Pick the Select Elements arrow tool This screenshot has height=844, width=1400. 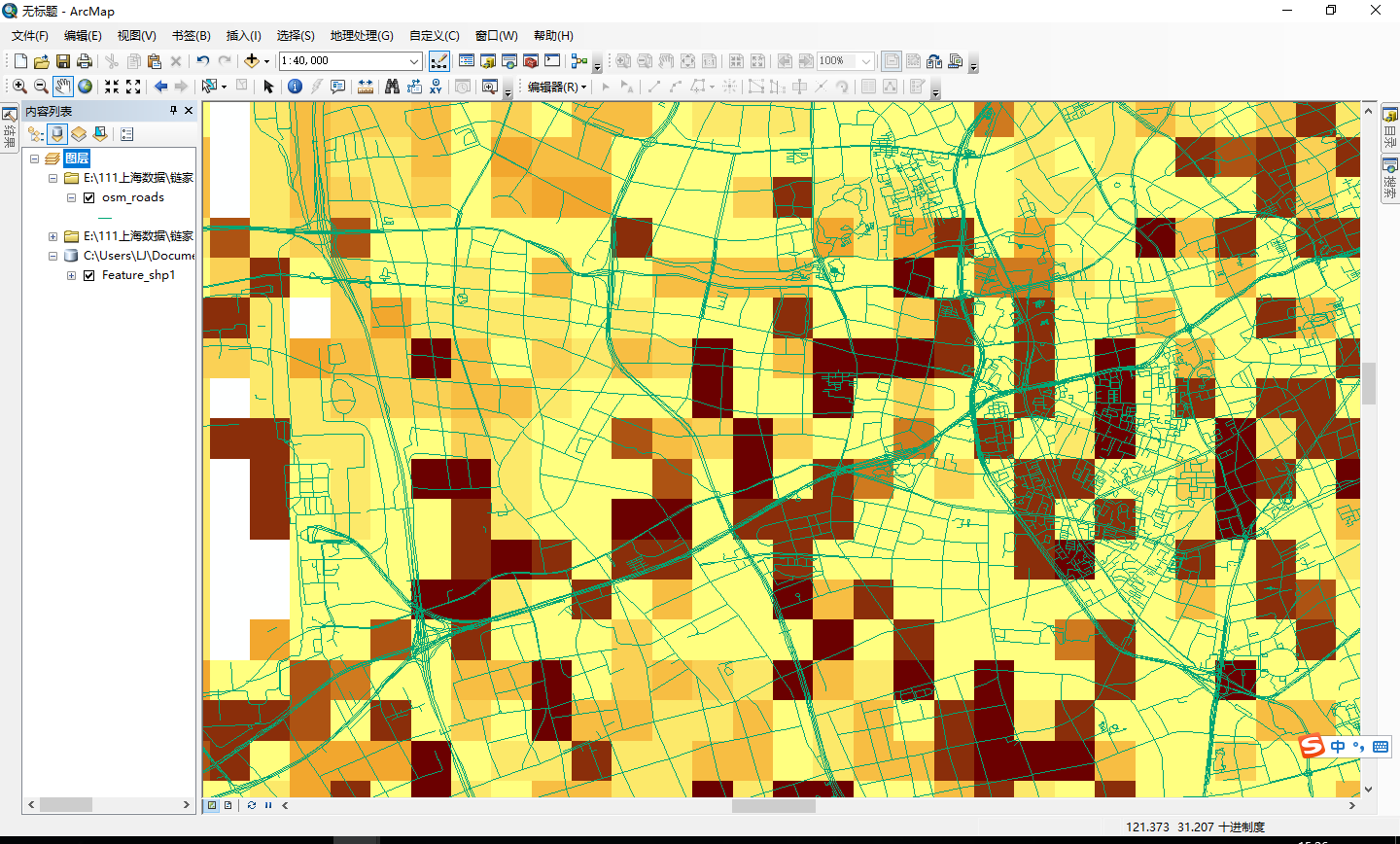point(269,87)
